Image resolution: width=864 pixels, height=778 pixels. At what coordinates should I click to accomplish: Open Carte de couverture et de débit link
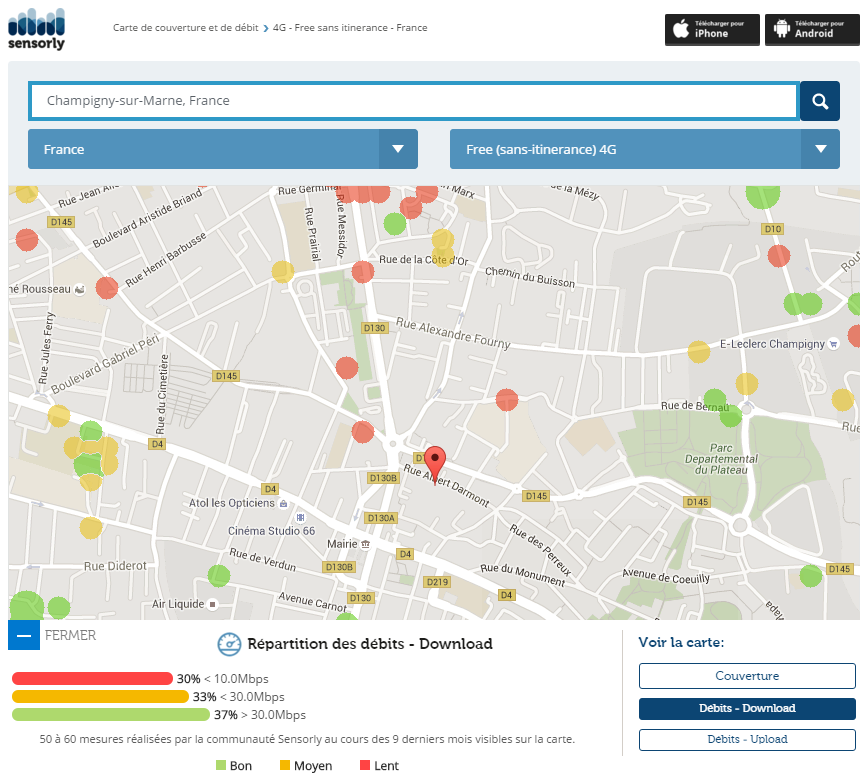coord(185,28)
